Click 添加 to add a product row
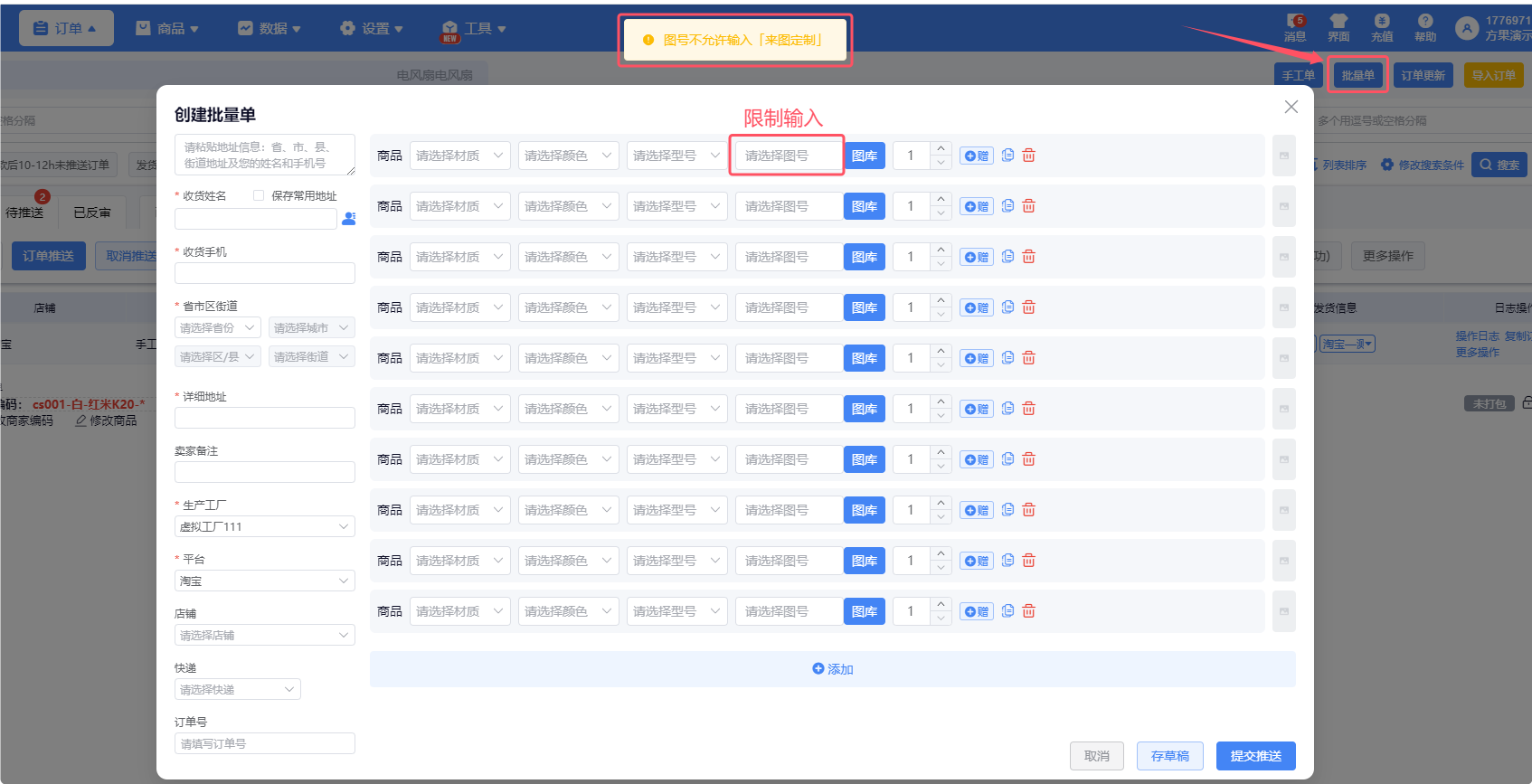 [x=833, y=669]
